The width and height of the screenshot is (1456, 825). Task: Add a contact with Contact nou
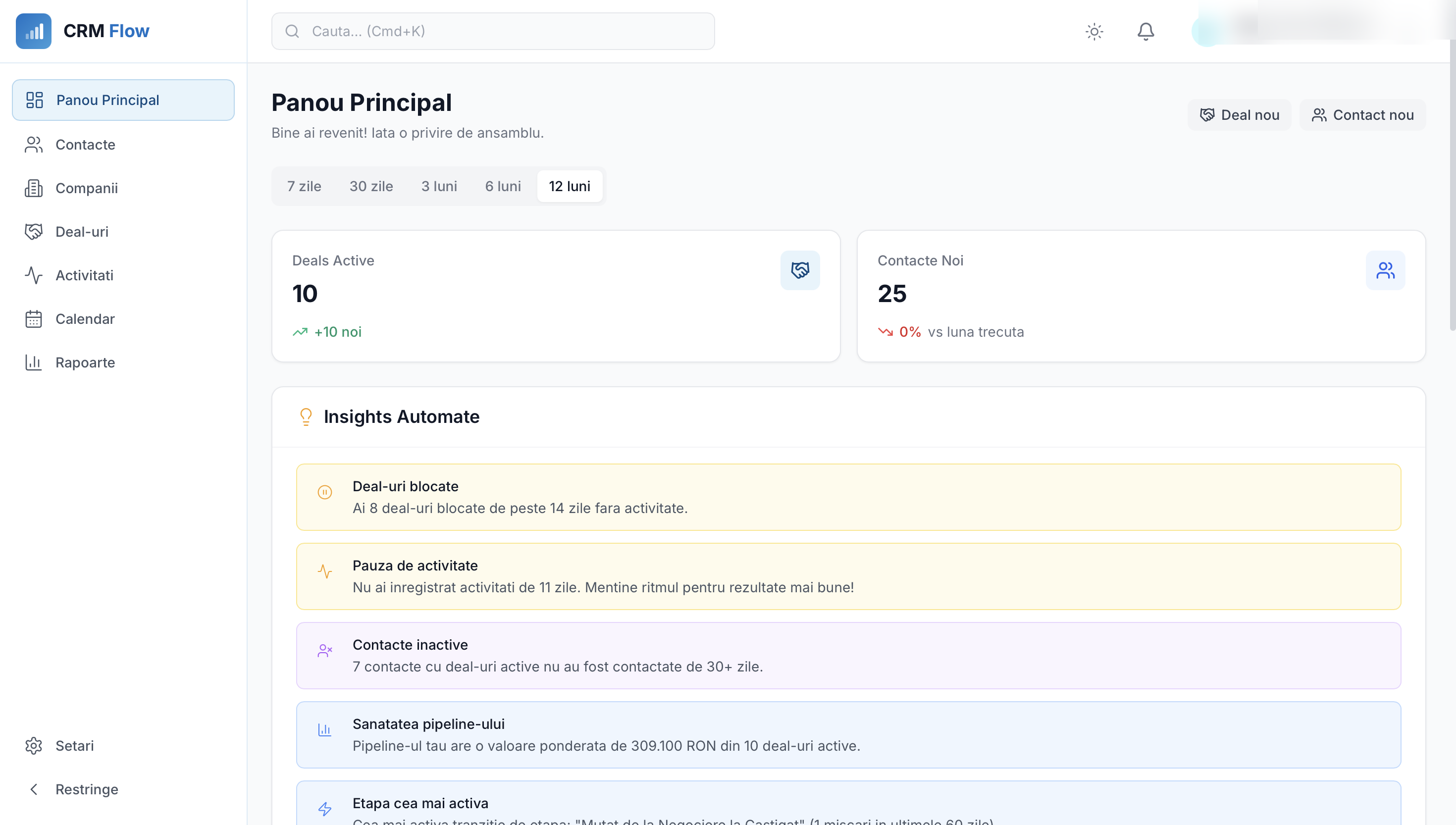point(1362,115)
